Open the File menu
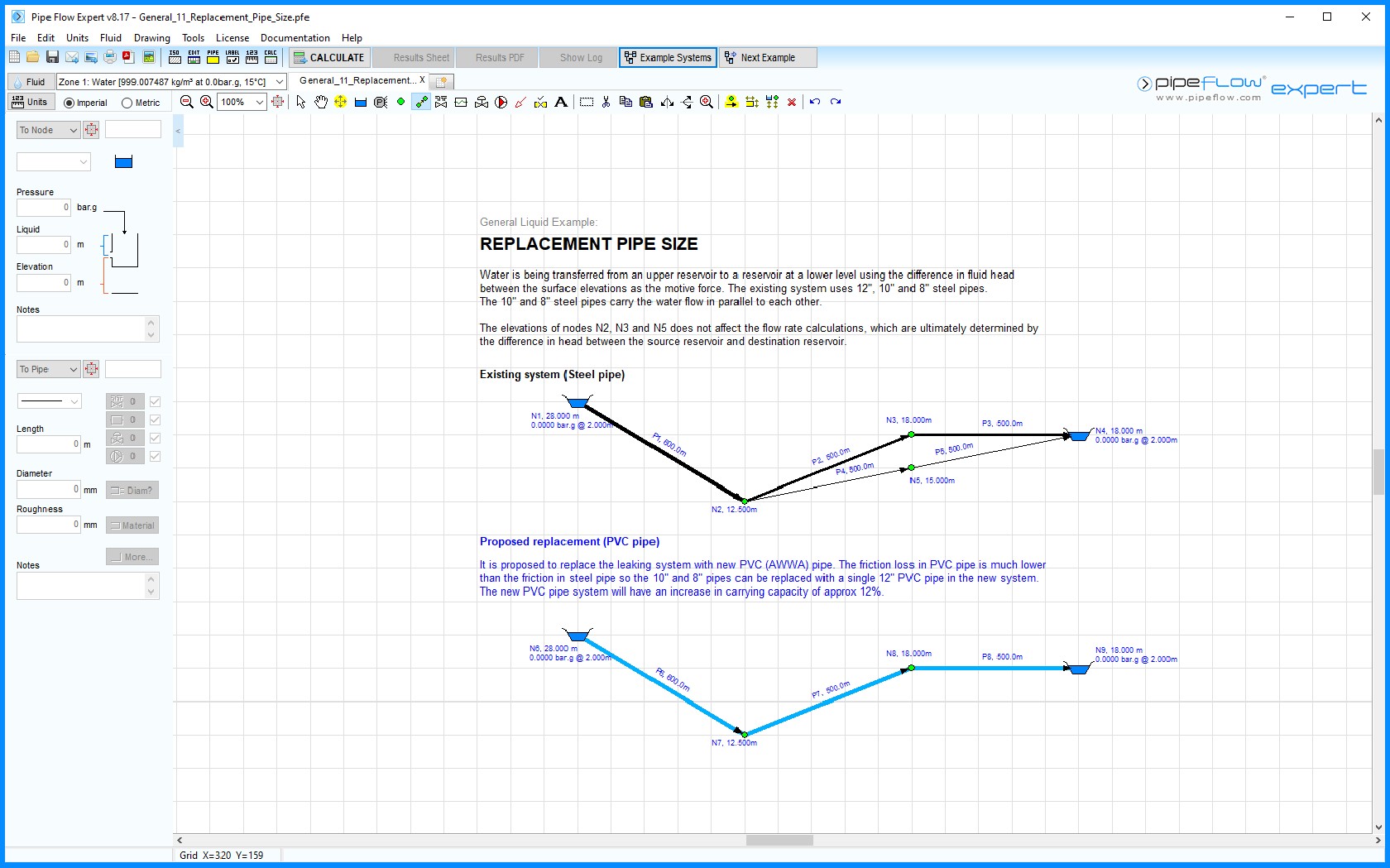Viewport: 1390px width, 868px height. click(x=18, y=38)
